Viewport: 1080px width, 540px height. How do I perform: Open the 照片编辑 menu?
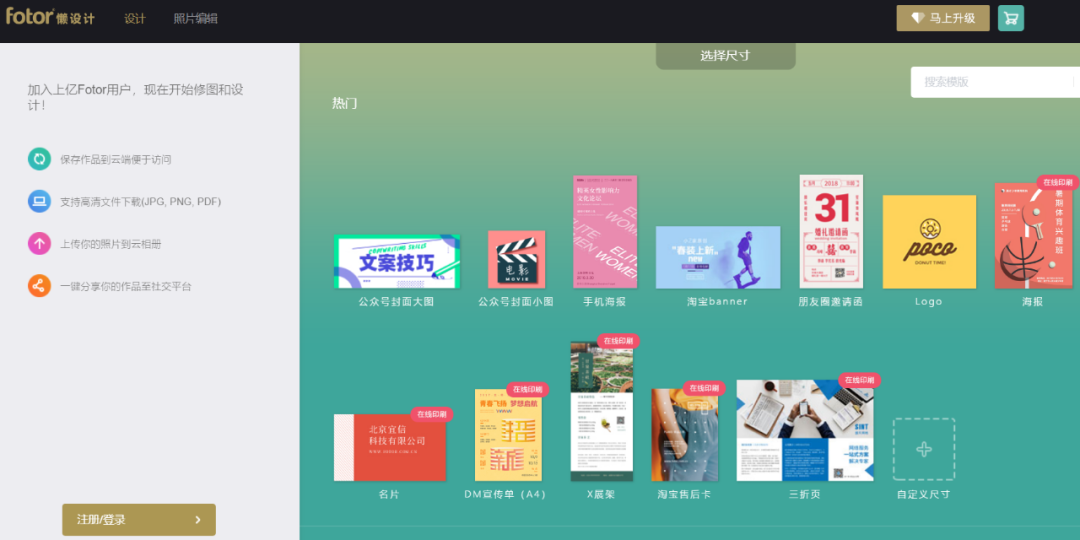(196, 19)
